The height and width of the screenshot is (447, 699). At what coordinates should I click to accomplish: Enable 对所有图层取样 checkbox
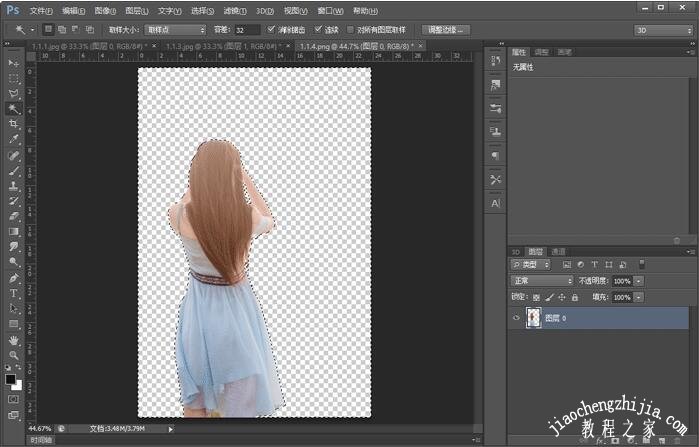tap(350, 30)
